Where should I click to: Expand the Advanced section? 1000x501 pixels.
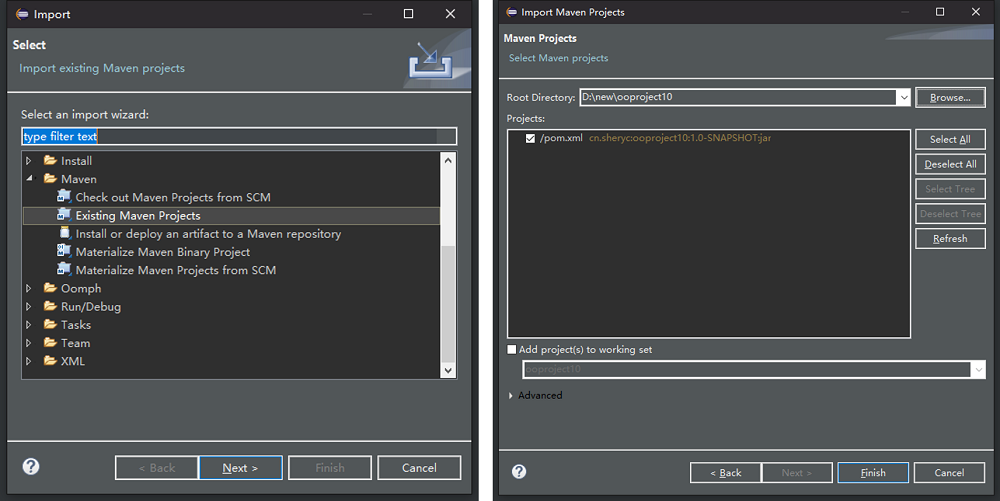coord(512,396)
